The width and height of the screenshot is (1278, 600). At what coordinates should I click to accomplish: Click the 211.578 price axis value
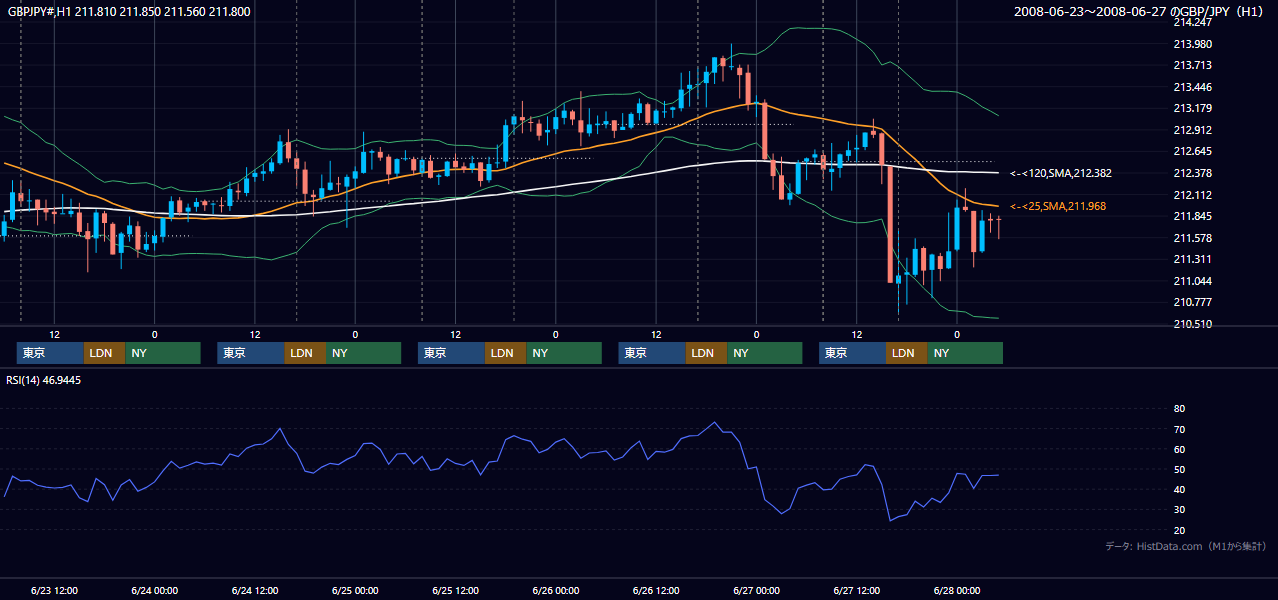[1192, 238]
